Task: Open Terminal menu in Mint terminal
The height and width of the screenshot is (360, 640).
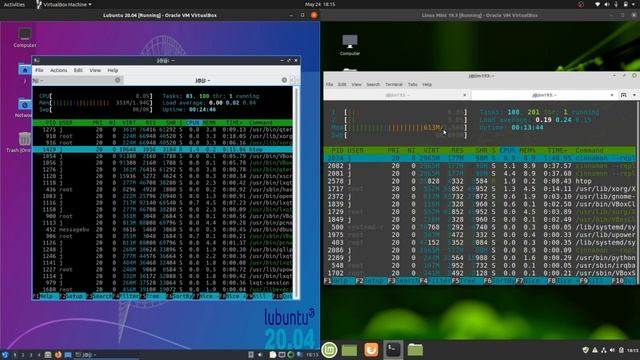Action: [394, 84]
